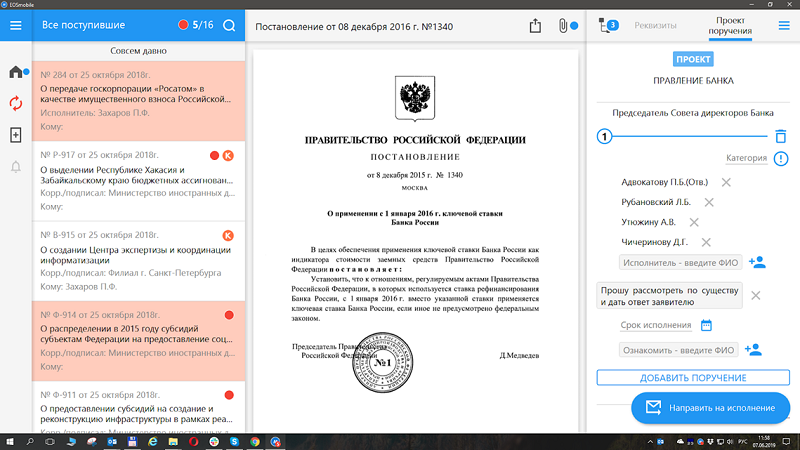Create new document with plus-page icon
Image resolution: width=800 pixels, height=450 pixels.
click(16, 135)
